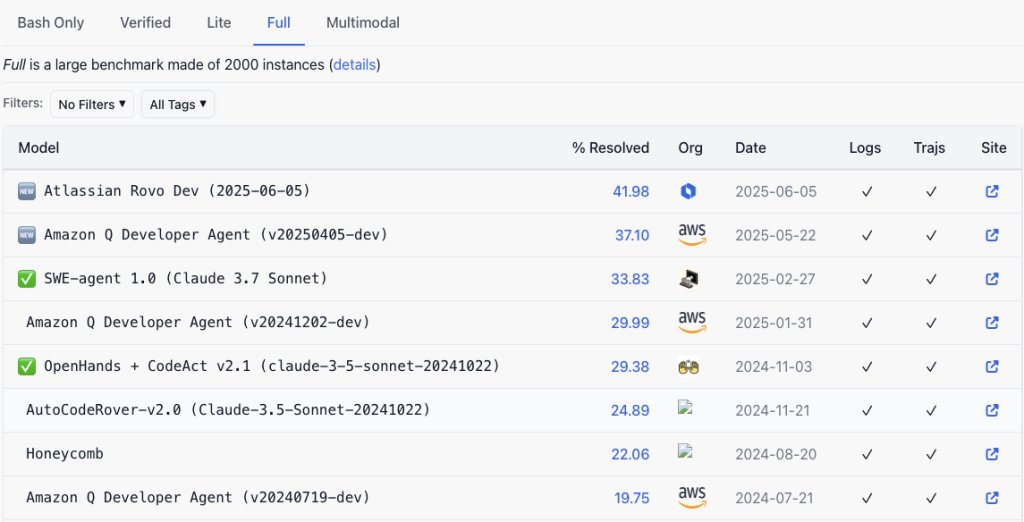The height and width of the screenshot is (522, 1024).
Task: Click the OpenHands org logo icon
Action: click(688, 367)
